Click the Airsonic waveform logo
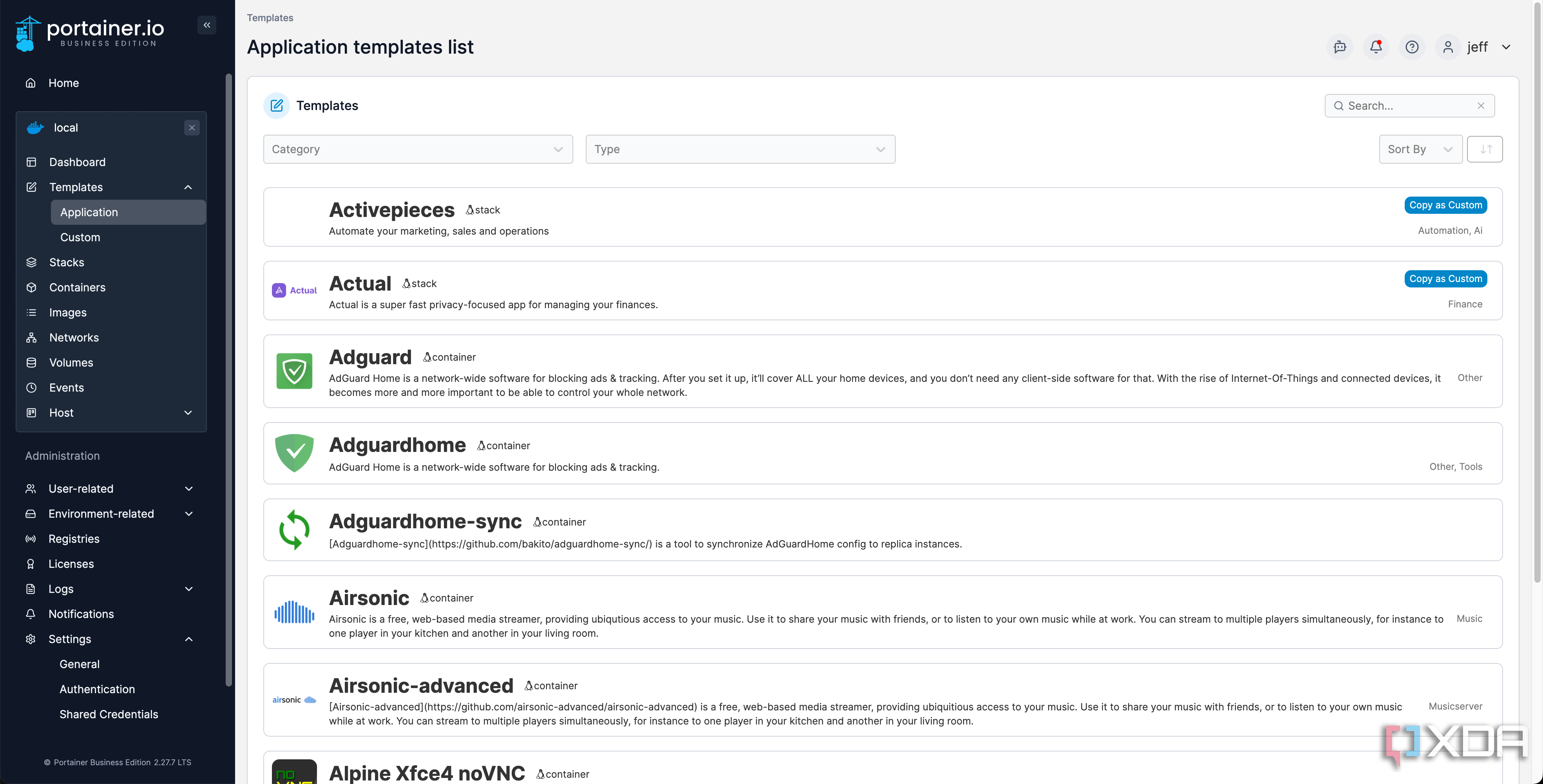The width and height of the screenshot is (1543, 784). point(294,612)
